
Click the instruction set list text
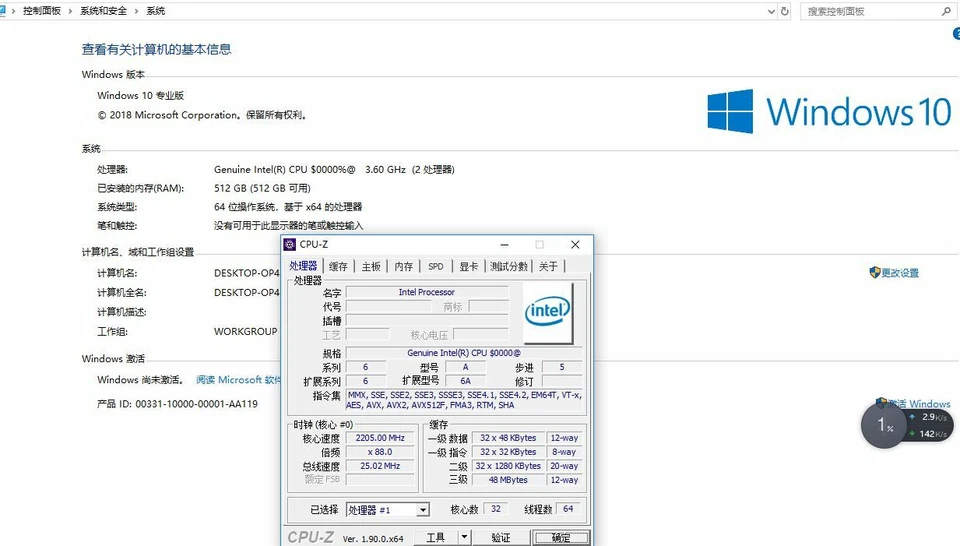tap(463, 400)
